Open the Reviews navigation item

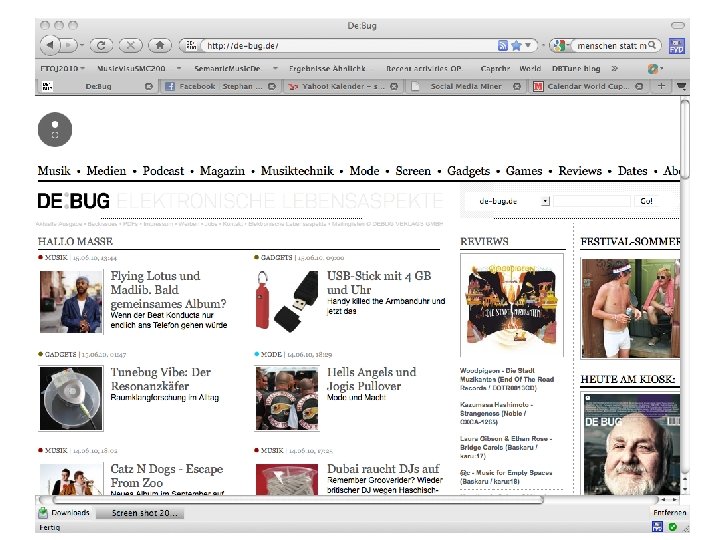[x=580, y=171]
